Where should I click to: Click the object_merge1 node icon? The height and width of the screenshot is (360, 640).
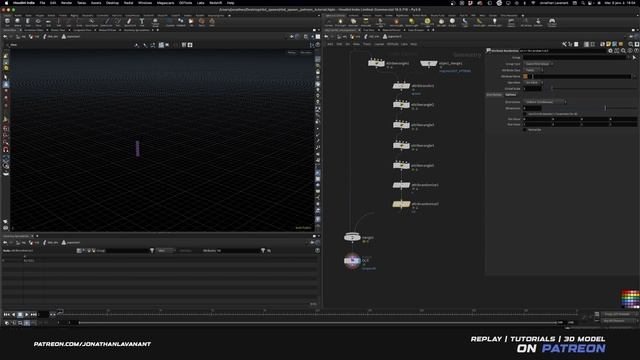coord(429,64)
